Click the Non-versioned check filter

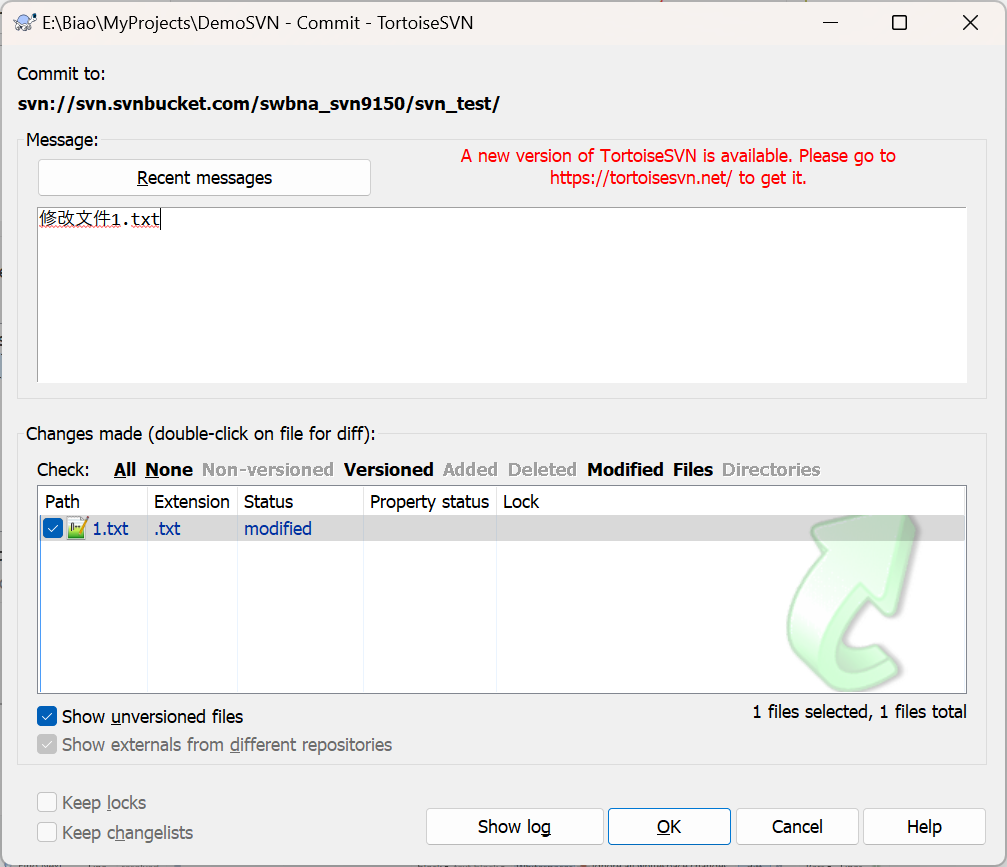click(268, 469)
